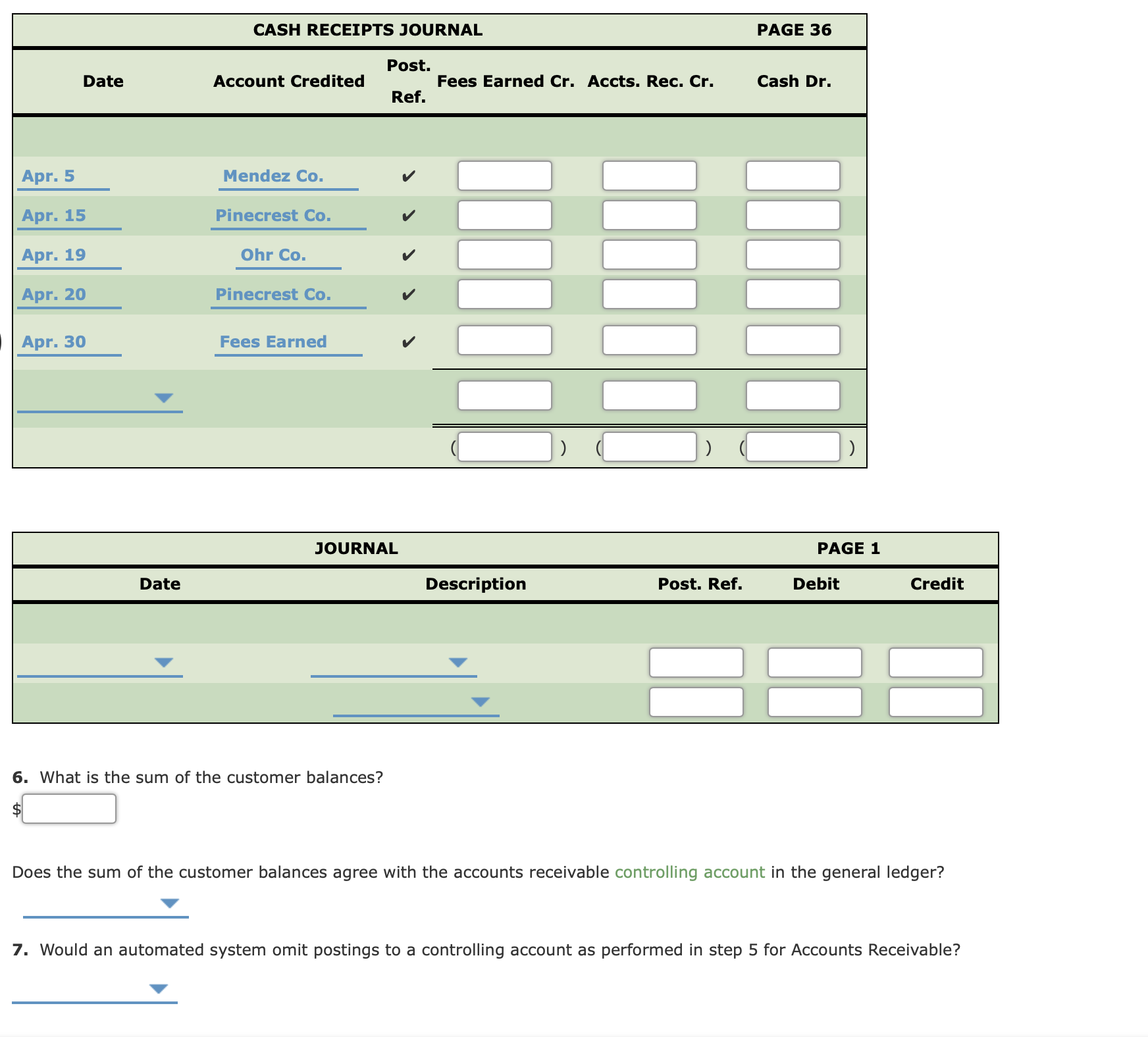Select the Mendez Co. account credited link

[x=273, y=175]
